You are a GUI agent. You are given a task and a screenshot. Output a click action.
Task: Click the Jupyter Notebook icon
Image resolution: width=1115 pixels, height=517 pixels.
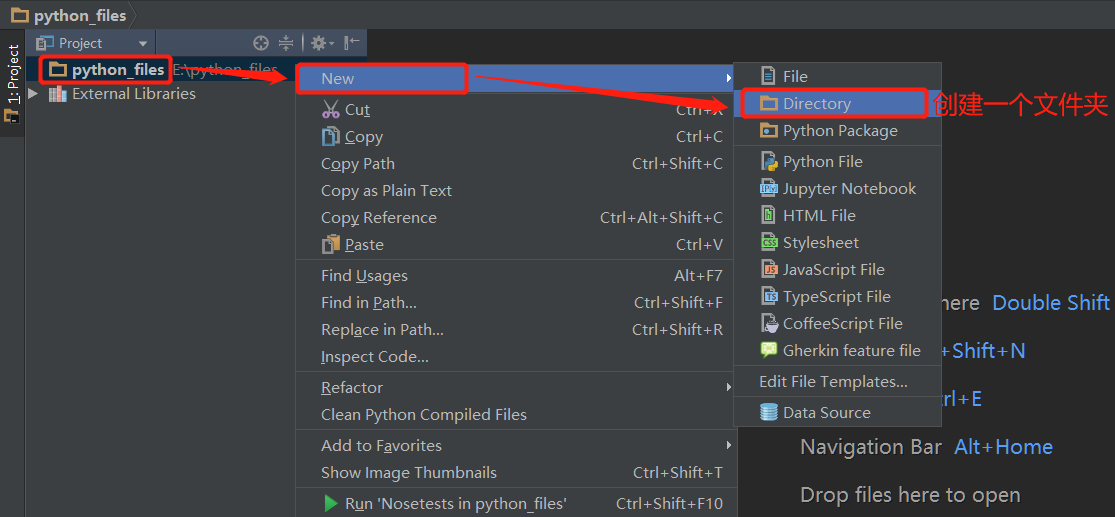(x=768, y=188)
